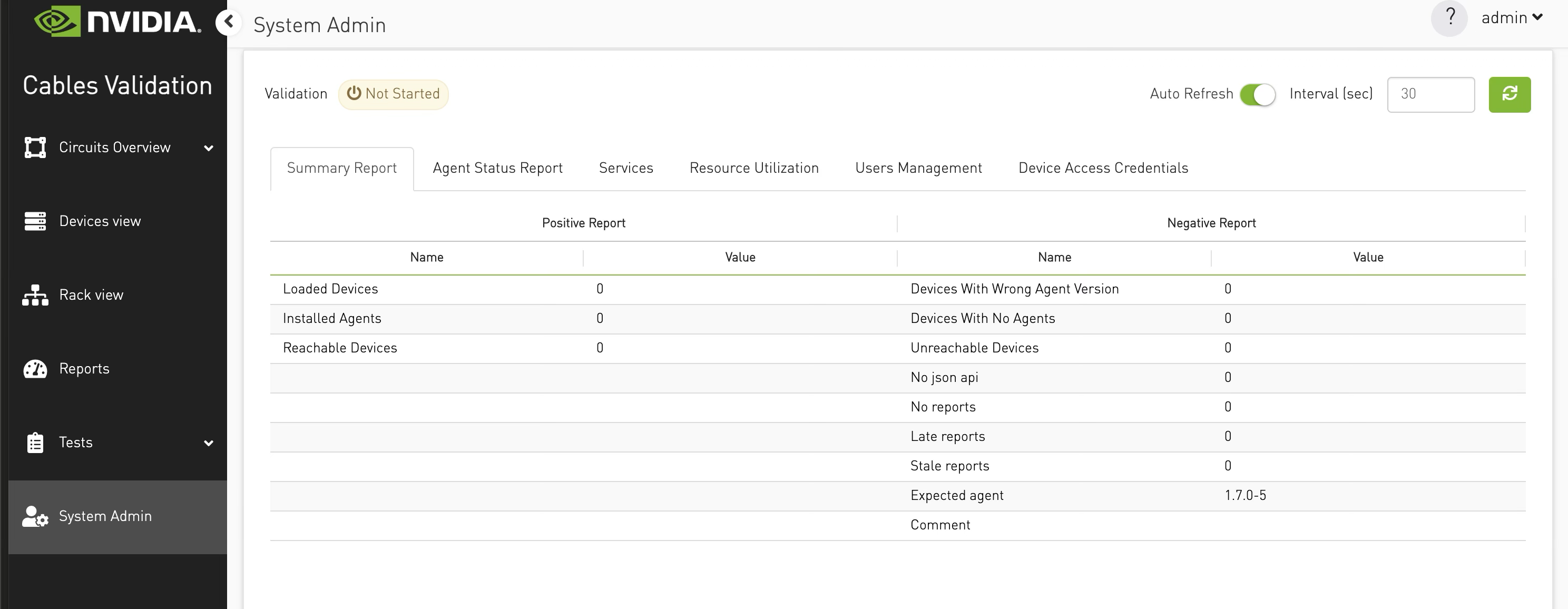Click the Positive Report column group header
This screenshot has width=1568, height=609.
click(x=583, y=223)
